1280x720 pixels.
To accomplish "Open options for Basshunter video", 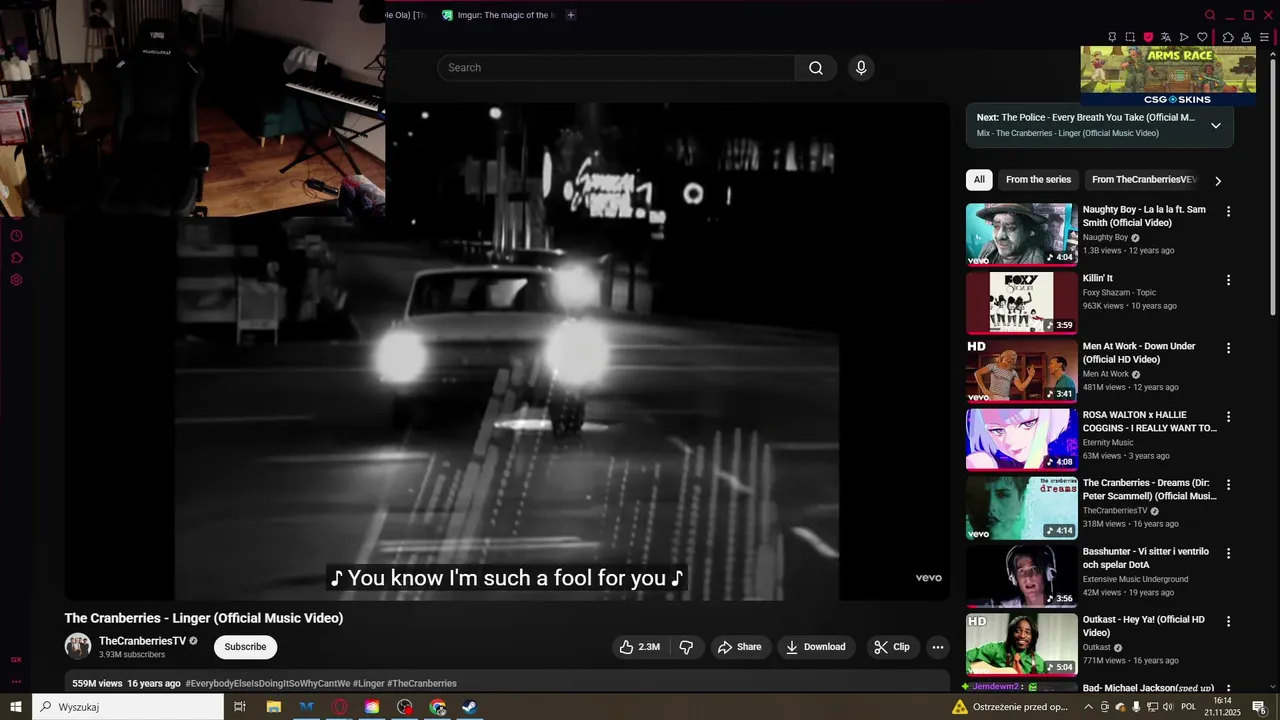I will click(x=1229, y=553).
